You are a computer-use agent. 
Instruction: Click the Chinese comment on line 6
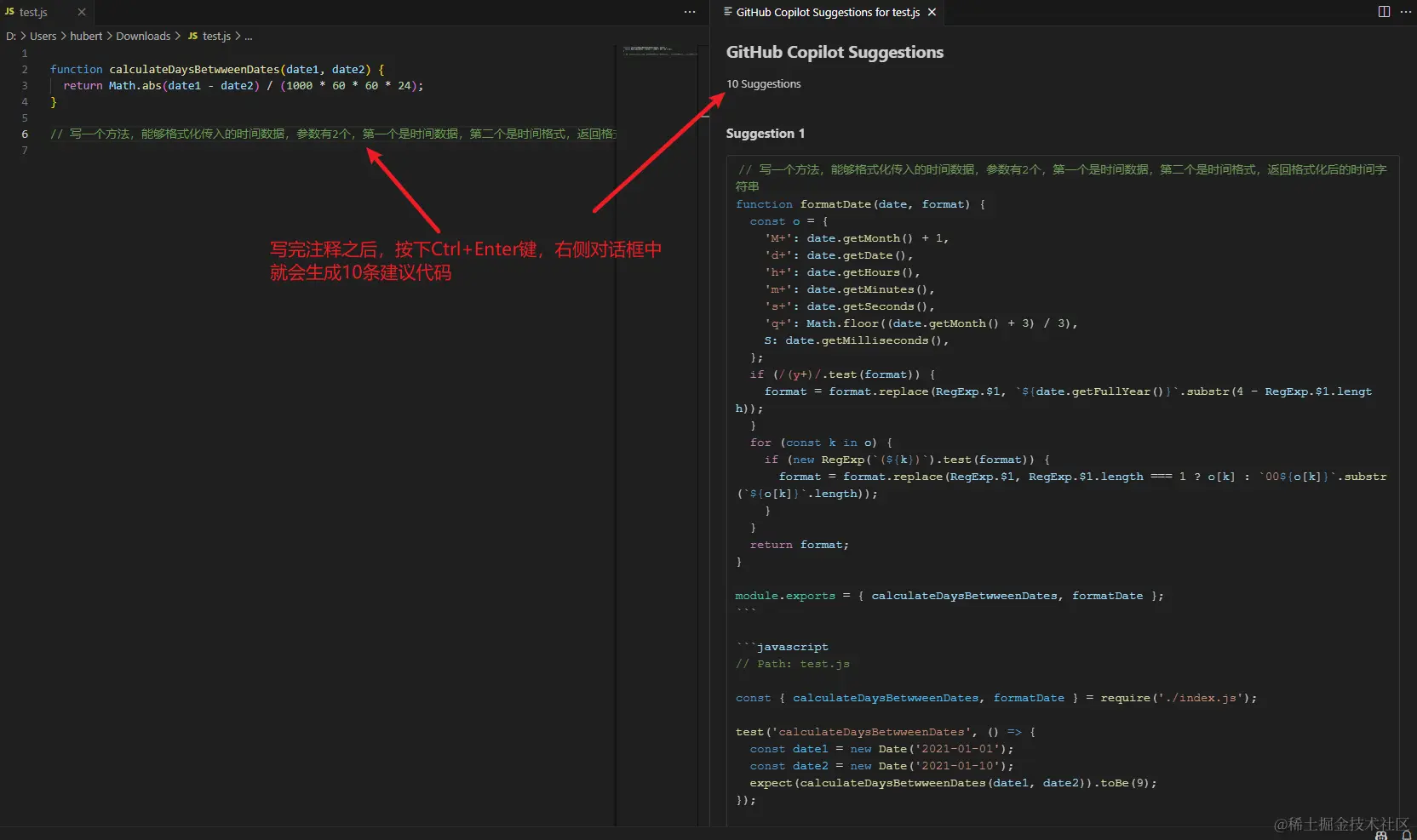333,134
